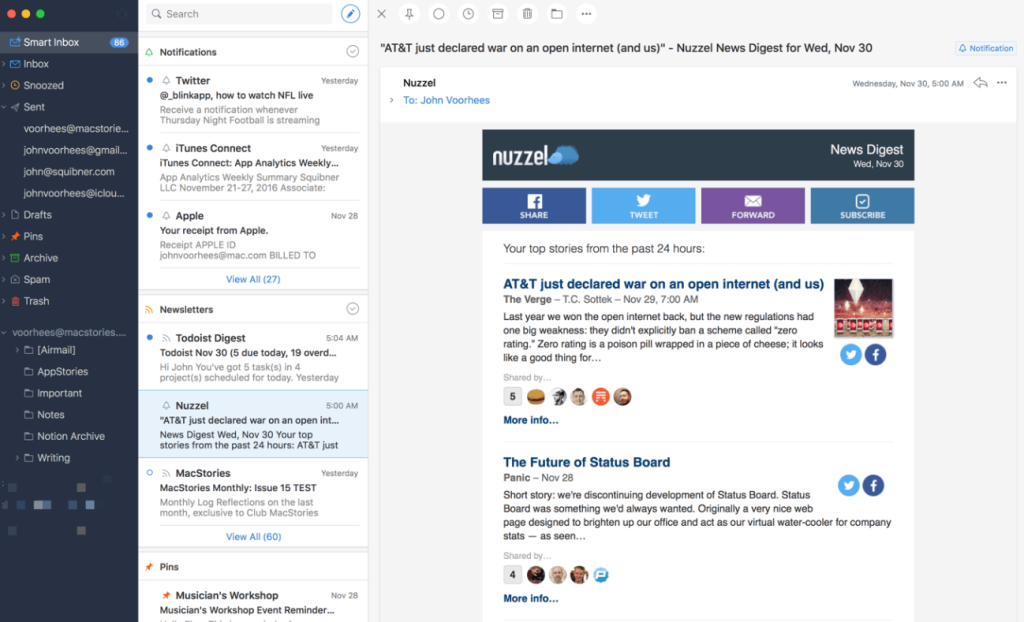Viewport: 1024px width, 622px height.
Task: Open the Todoist Digest newsletter
Action: (x=253, y=357)
